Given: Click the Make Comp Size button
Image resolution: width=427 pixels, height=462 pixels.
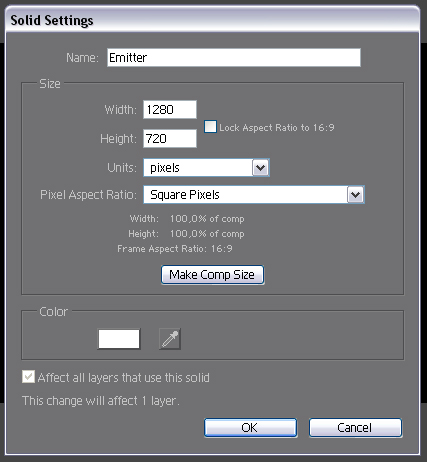Looking at the screenshot, I should point(213,275).
